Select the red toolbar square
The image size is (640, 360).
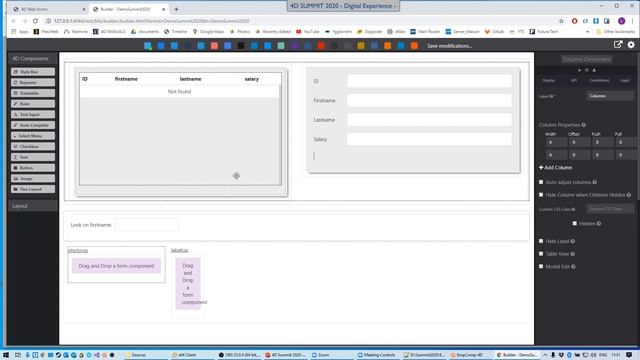click(321, 46)
